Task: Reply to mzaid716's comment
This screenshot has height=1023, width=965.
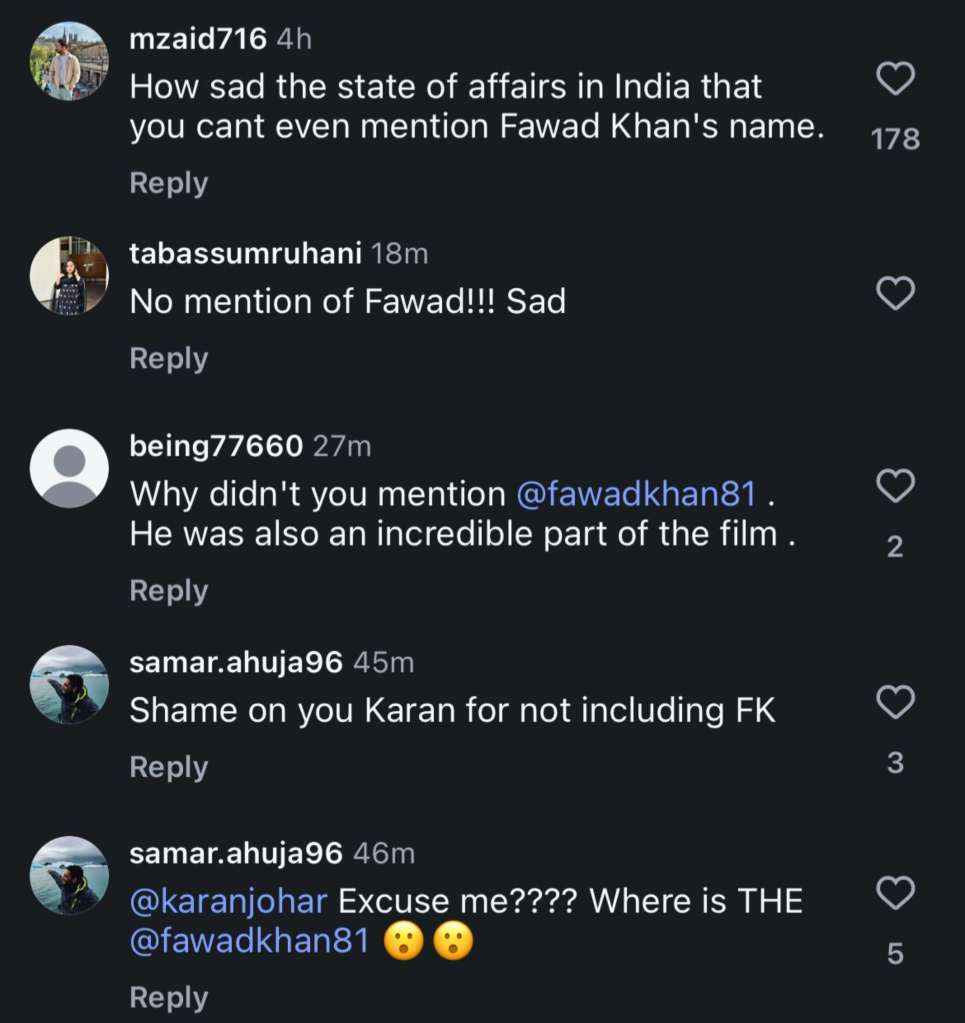Action: pos(169,183)
